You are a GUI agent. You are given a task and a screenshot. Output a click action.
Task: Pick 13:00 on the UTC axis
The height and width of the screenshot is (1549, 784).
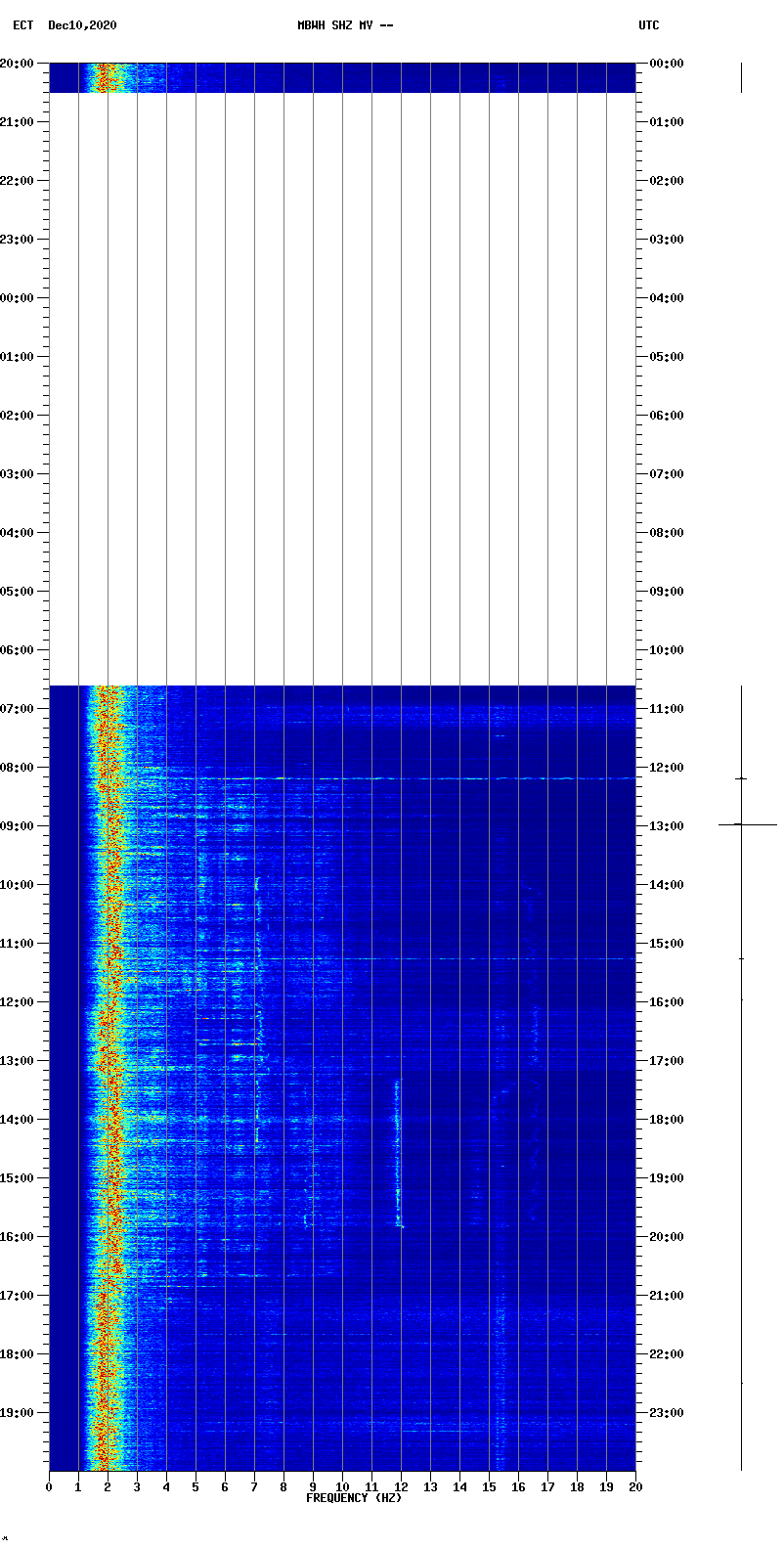click(x=666, y=826)
